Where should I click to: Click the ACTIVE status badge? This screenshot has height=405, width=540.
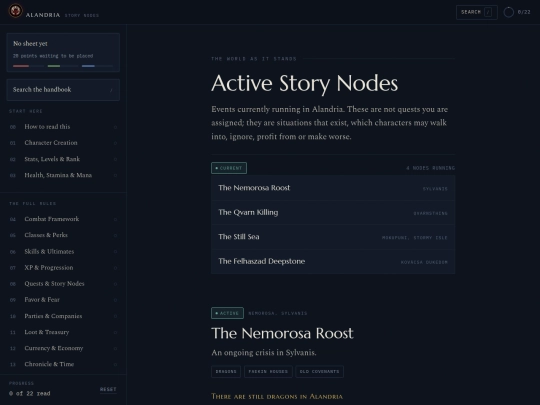pyautogui.click(x=227, y=313)
